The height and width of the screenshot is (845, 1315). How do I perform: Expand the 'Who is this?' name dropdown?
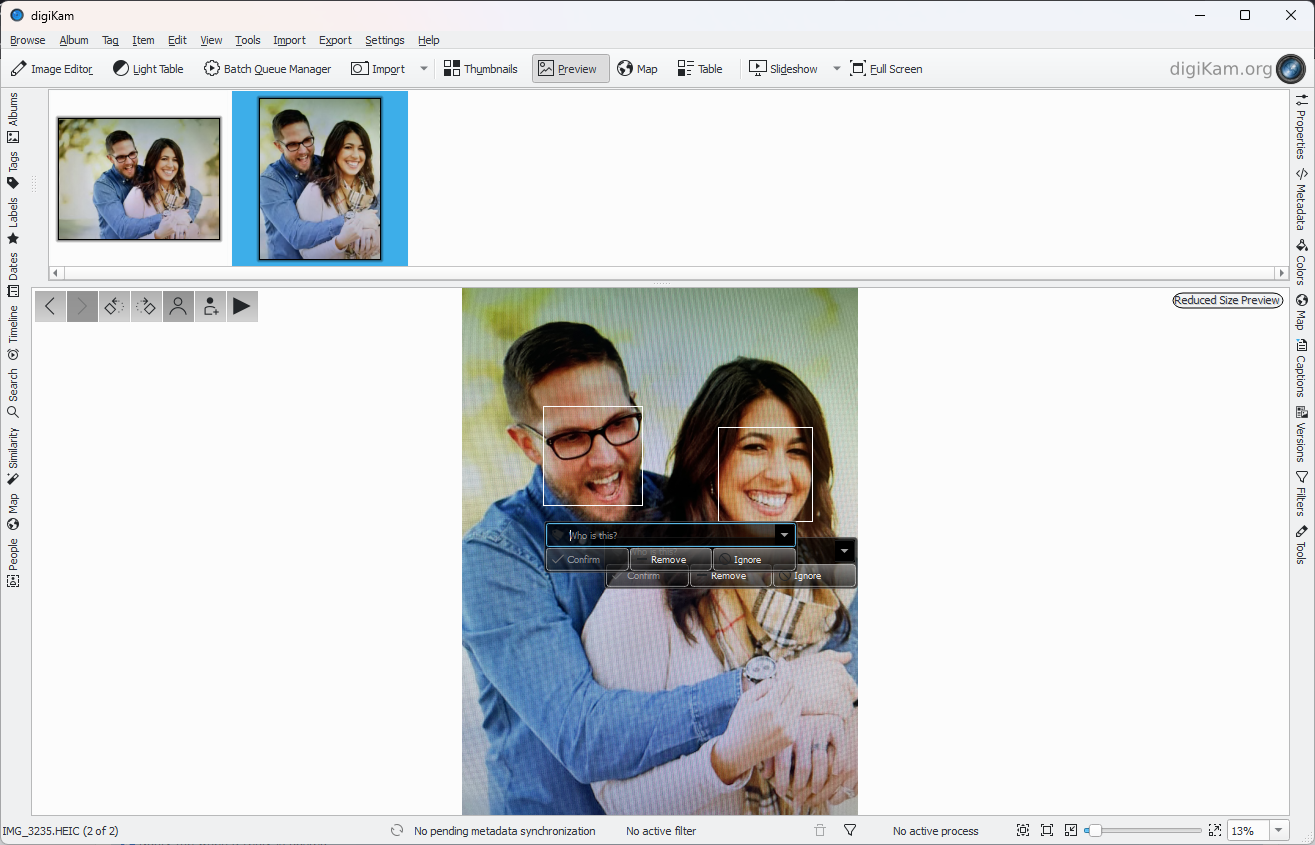point(785,536)
